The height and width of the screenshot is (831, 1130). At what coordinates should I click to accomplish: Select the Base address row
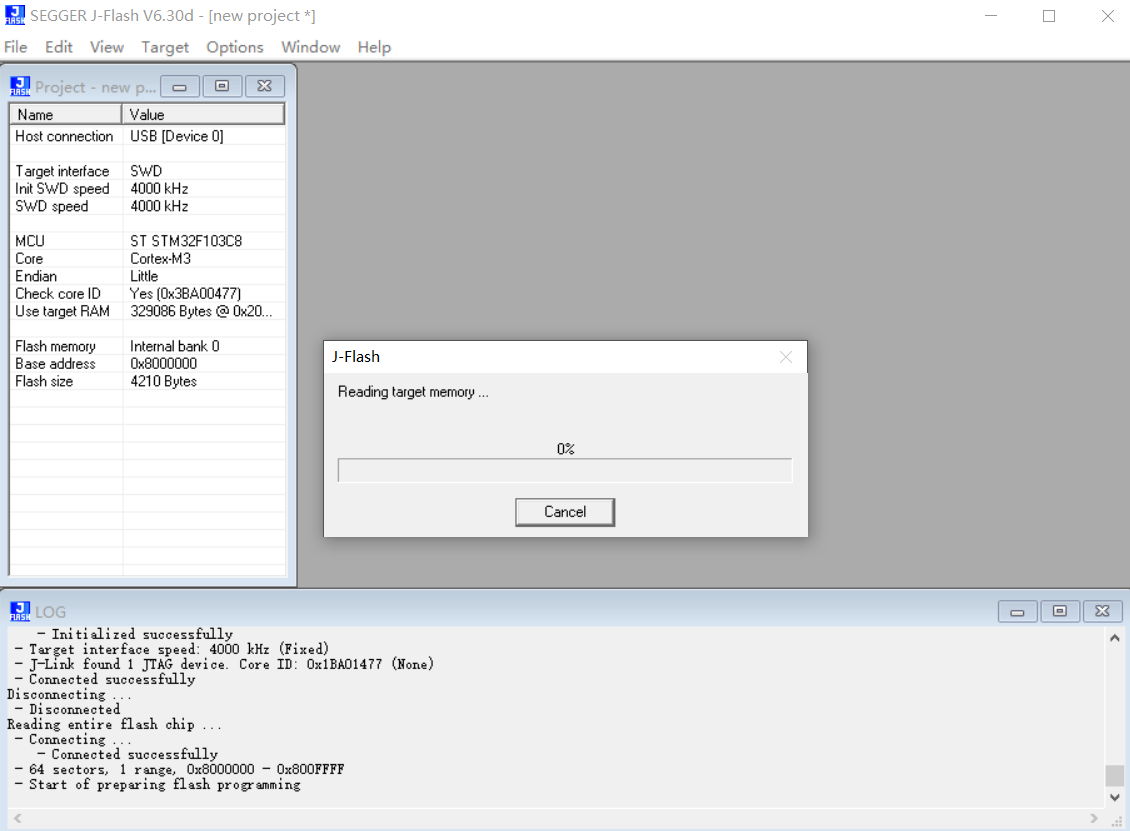click(147, 364)
